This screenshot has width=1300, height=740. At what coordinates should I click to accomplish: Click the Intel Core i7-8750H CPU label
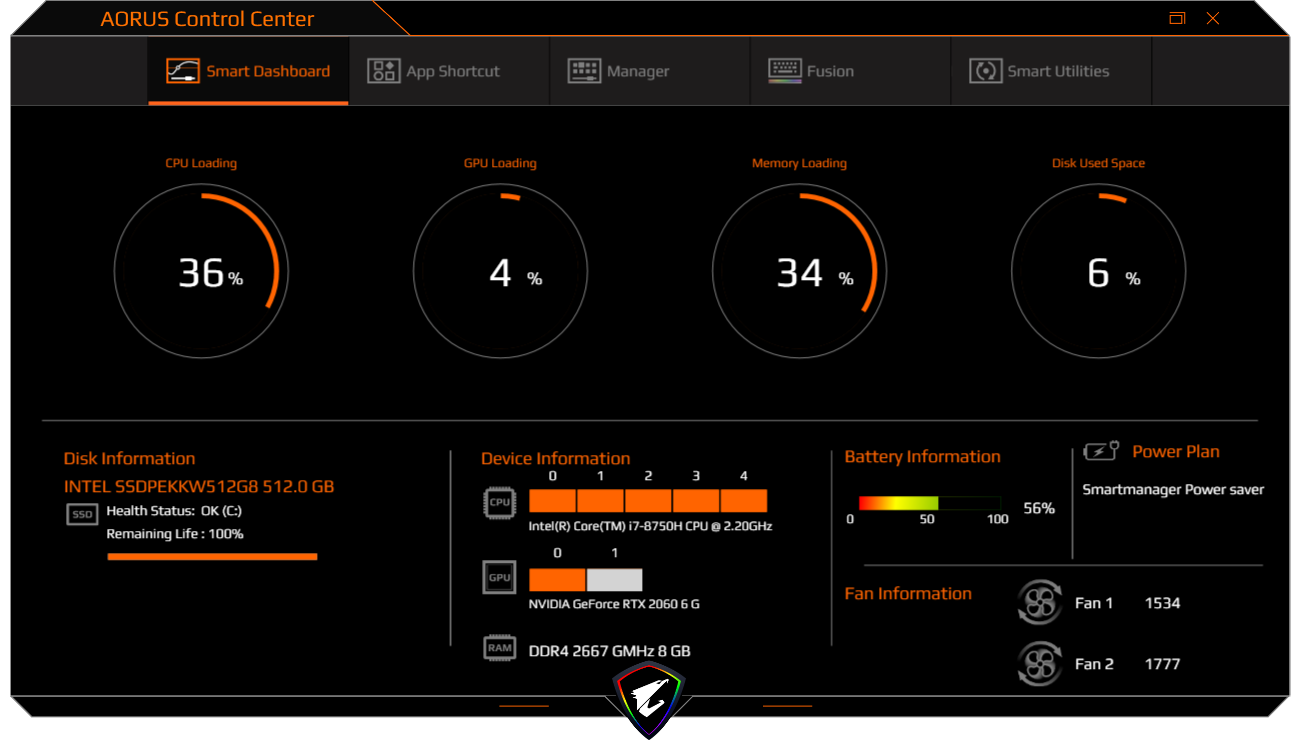point(650,526)
